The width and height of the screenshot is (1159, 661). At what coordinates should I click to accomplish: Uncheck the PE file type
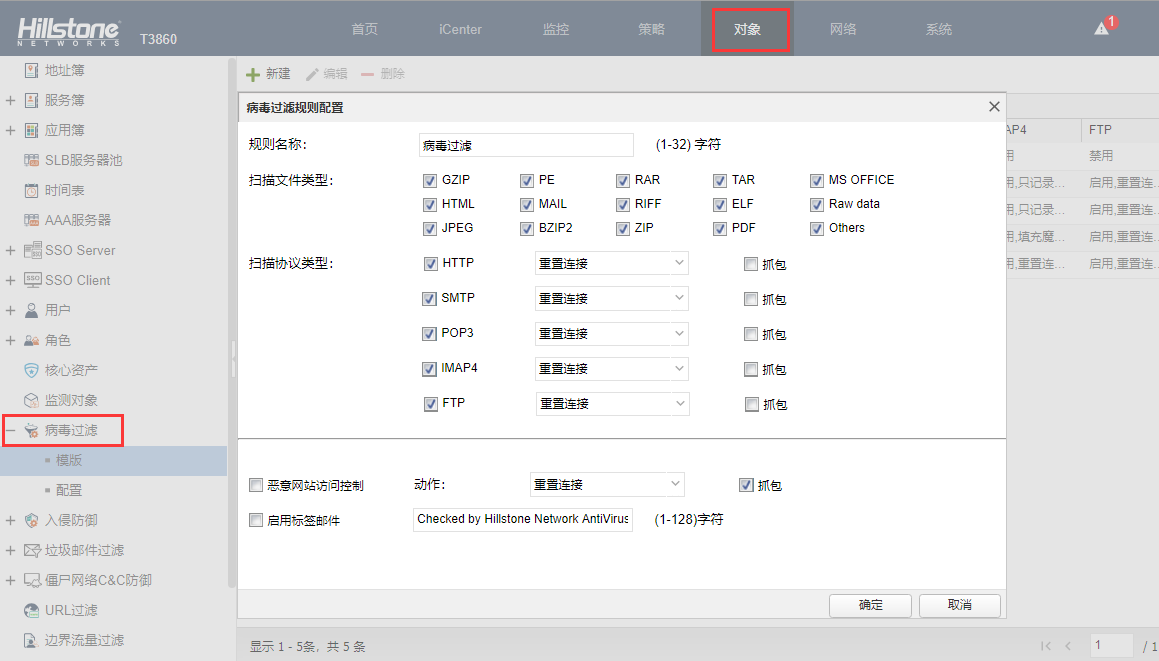[526, 180]
